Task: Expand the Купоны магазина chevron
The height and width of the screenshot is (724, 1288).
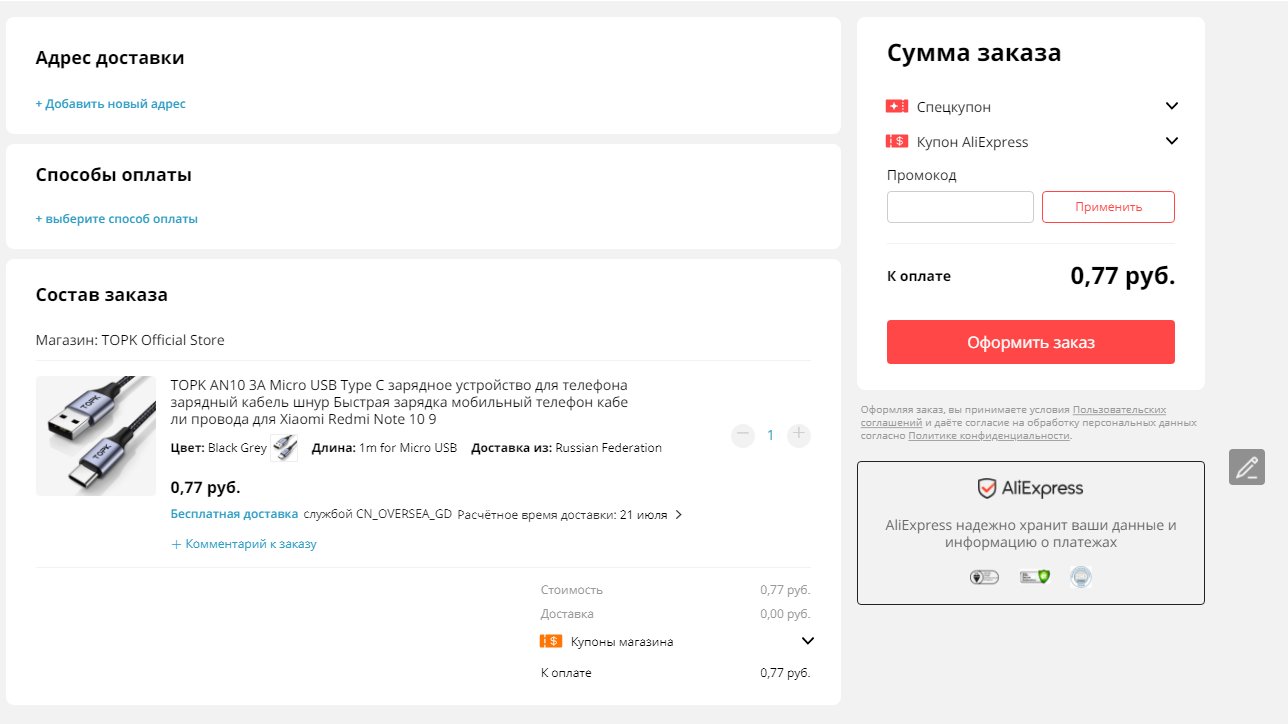Action: tap(808, 641)
